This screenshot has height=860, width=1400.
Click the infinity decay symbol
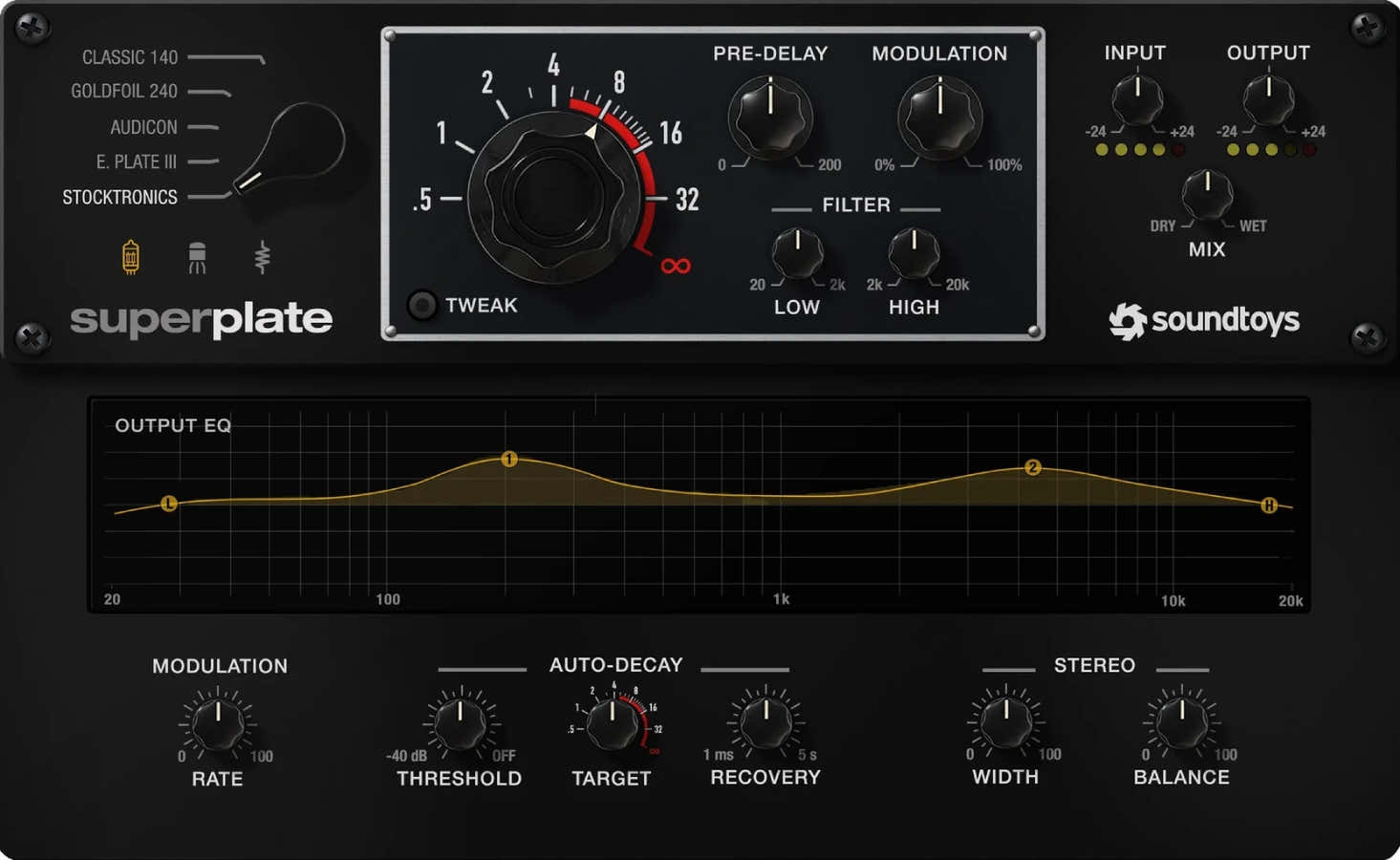coord(676,266)
